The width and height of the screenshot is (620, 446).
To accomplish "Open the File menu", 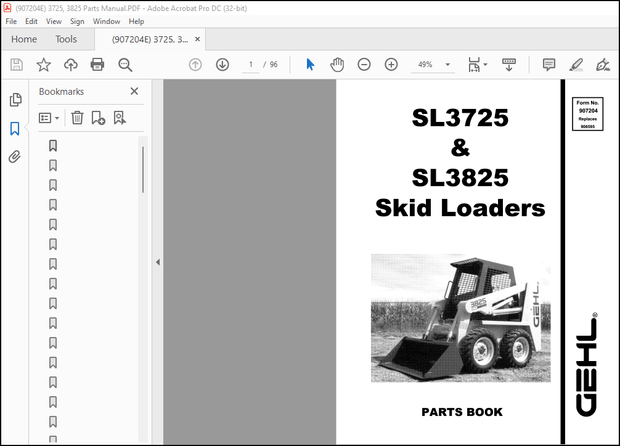I will (x=11, y=21).
